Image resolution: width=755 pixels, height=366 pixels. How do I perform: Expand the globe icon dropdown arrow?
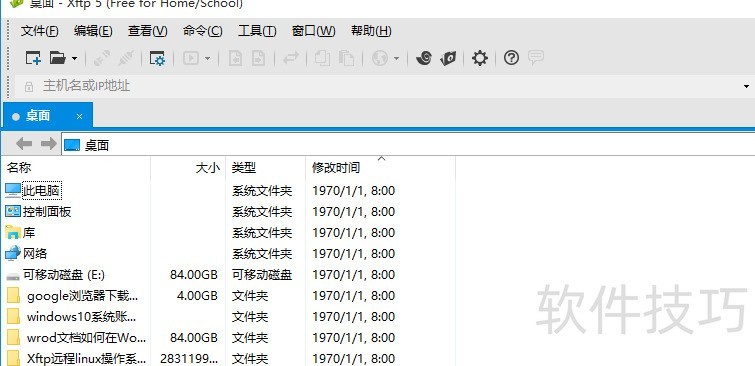(x=396, y=59)
